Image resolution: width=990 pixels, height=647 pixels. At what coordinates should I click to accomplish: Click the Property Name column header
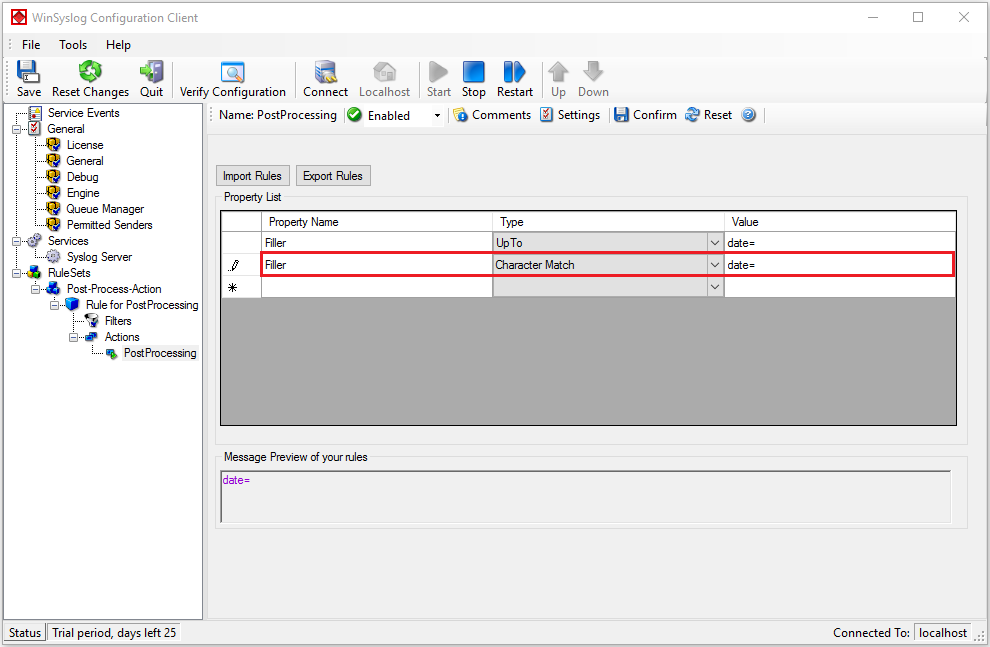pyautogui.click(x=377, y=222)
